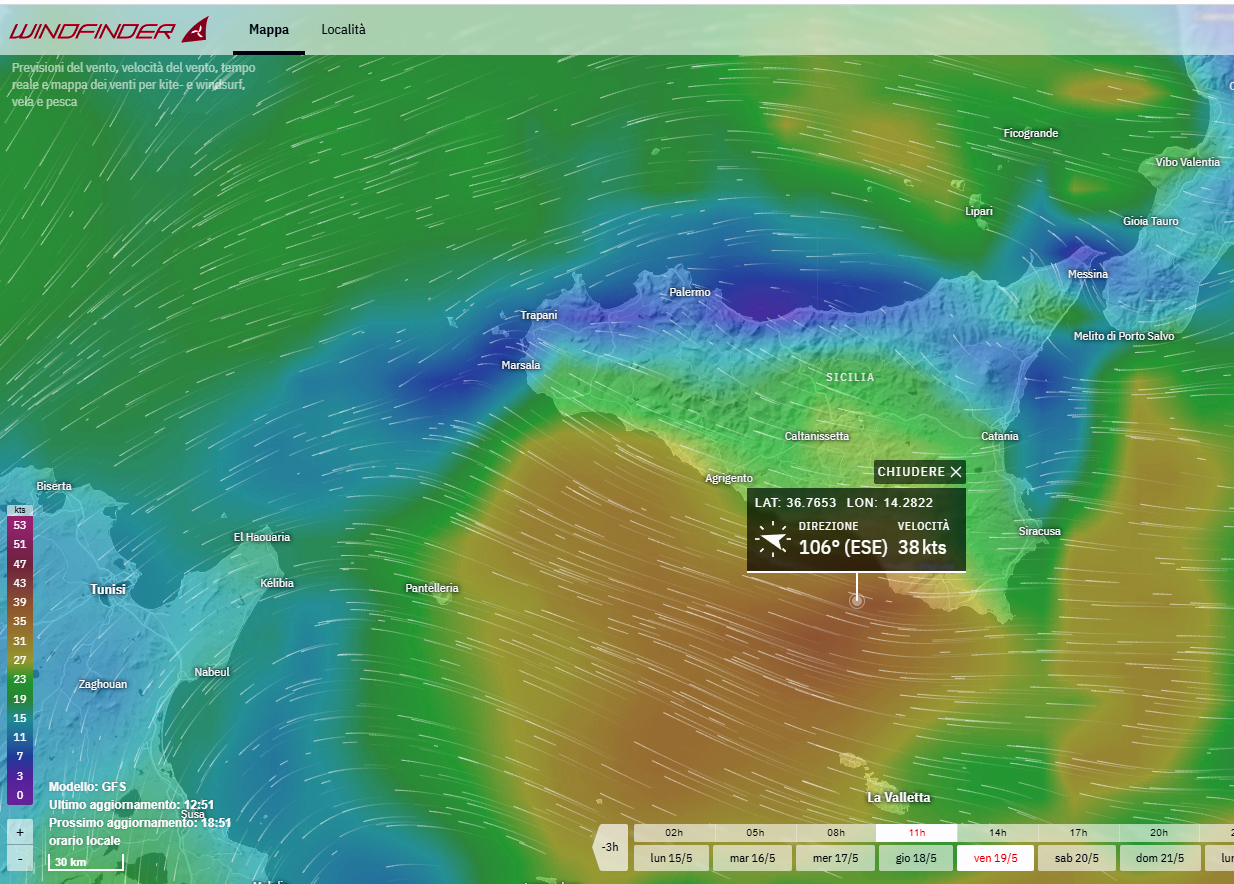Click the 0 kts legend color swatch
The width and height of the screenshot is (1234, 884).
click(x=19, y=795)
